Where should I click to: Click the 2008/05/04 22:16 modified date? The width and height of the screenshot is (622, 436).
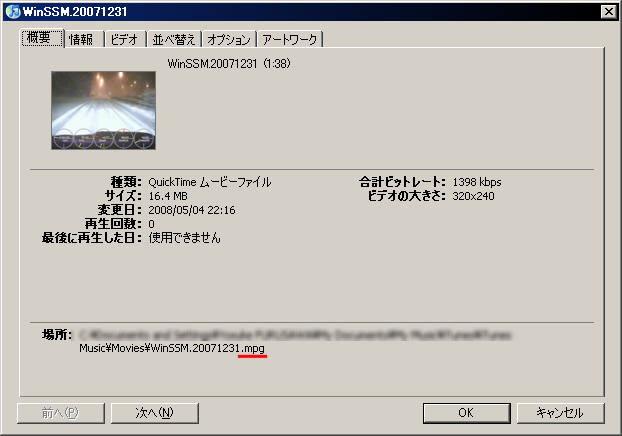pos(192,210)
